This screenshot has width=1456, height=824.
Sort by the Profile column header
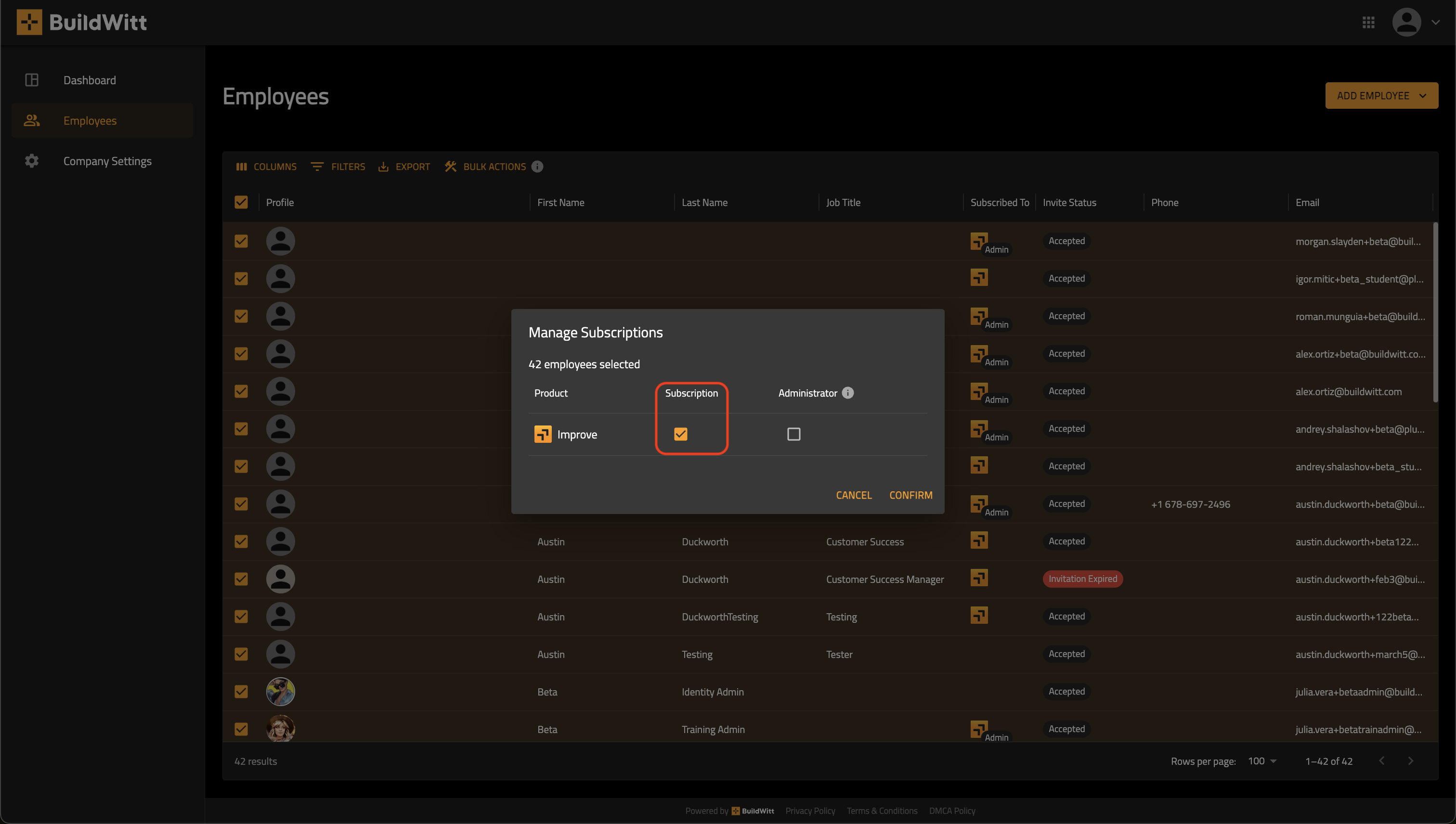[280, 203]
